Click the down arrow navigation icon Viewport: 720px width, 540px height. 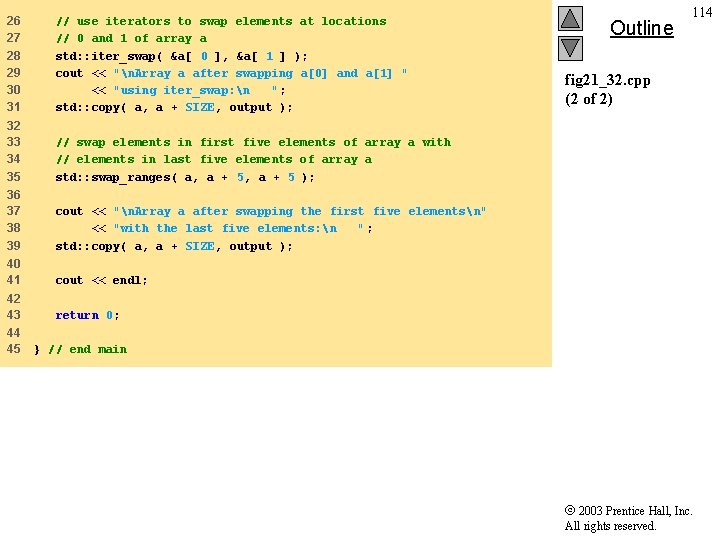(x=570, y=48)
